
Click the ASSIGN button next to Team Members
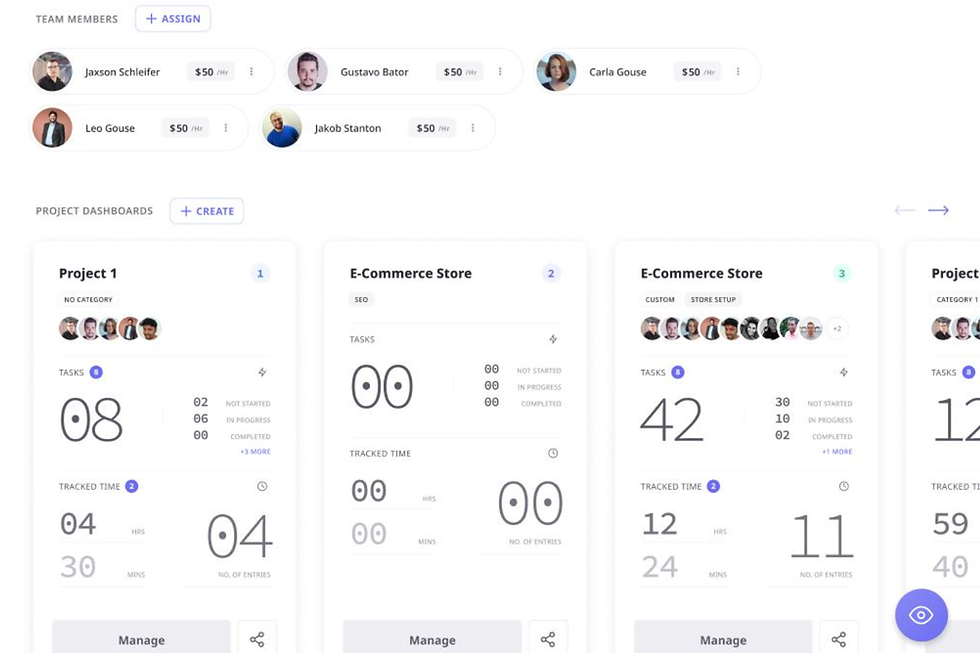point(172,18)
